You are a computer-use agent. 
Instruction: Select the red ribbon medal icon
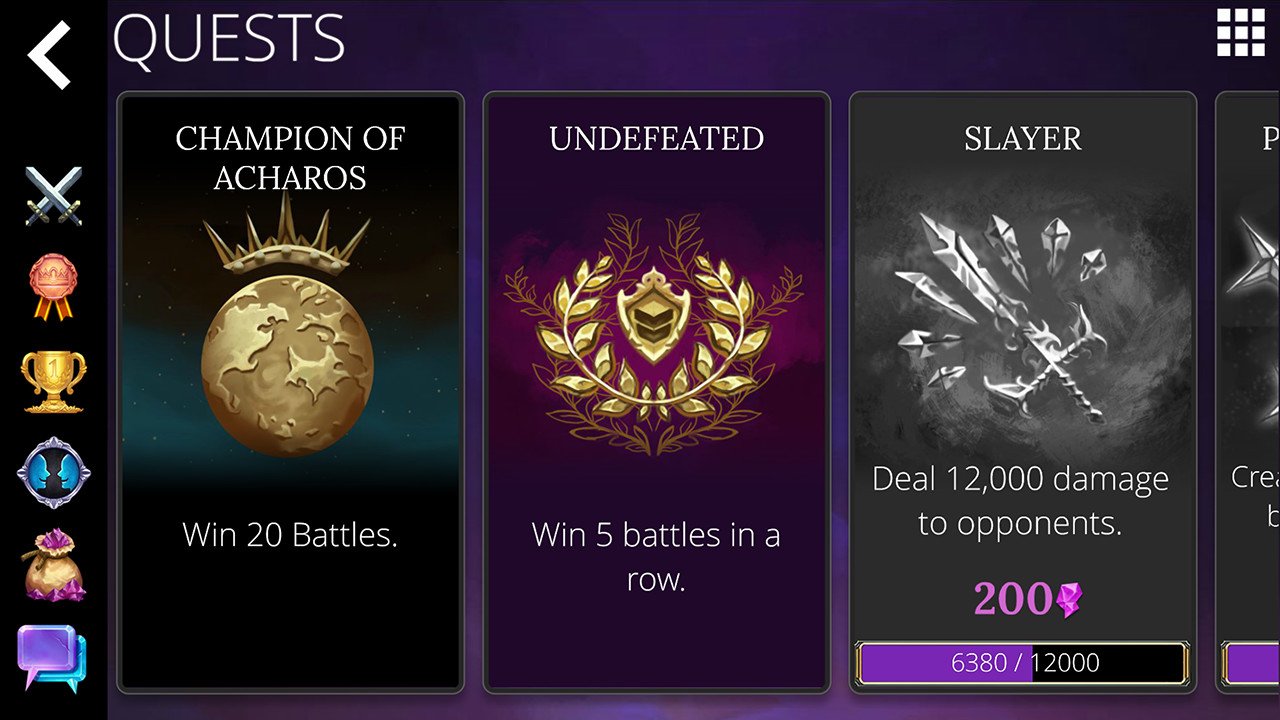(x=53, y=288)
